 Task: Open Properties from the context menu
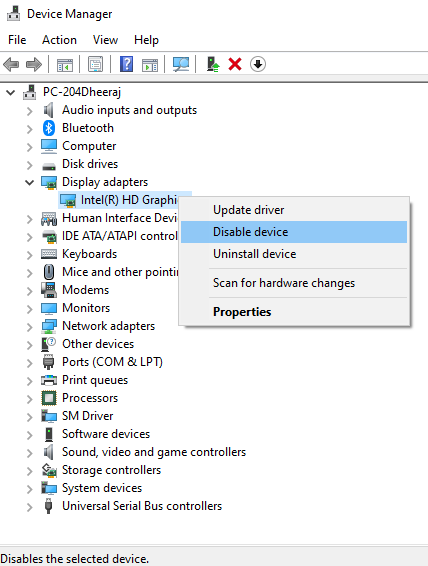tap(294, 312)
